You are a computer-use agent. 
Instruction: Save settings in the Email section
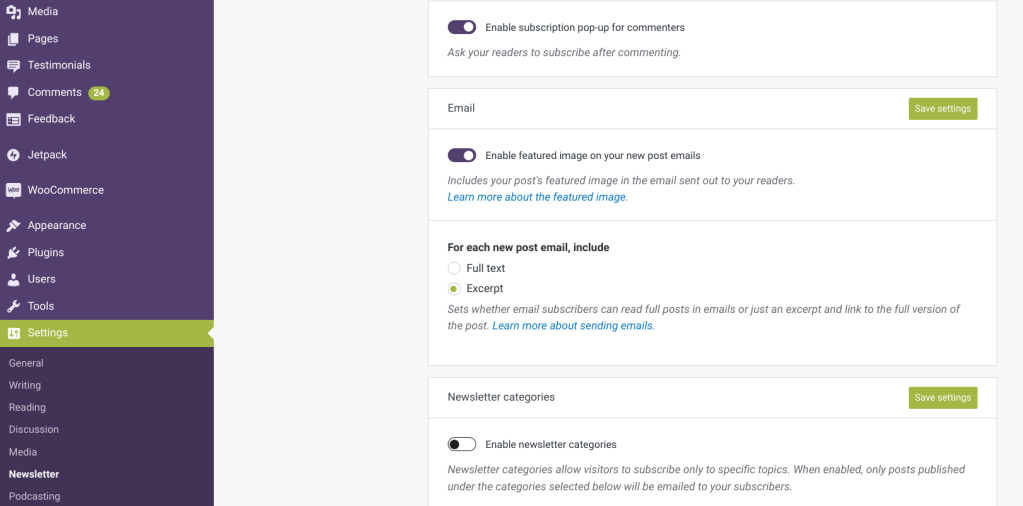click(942, 108)
